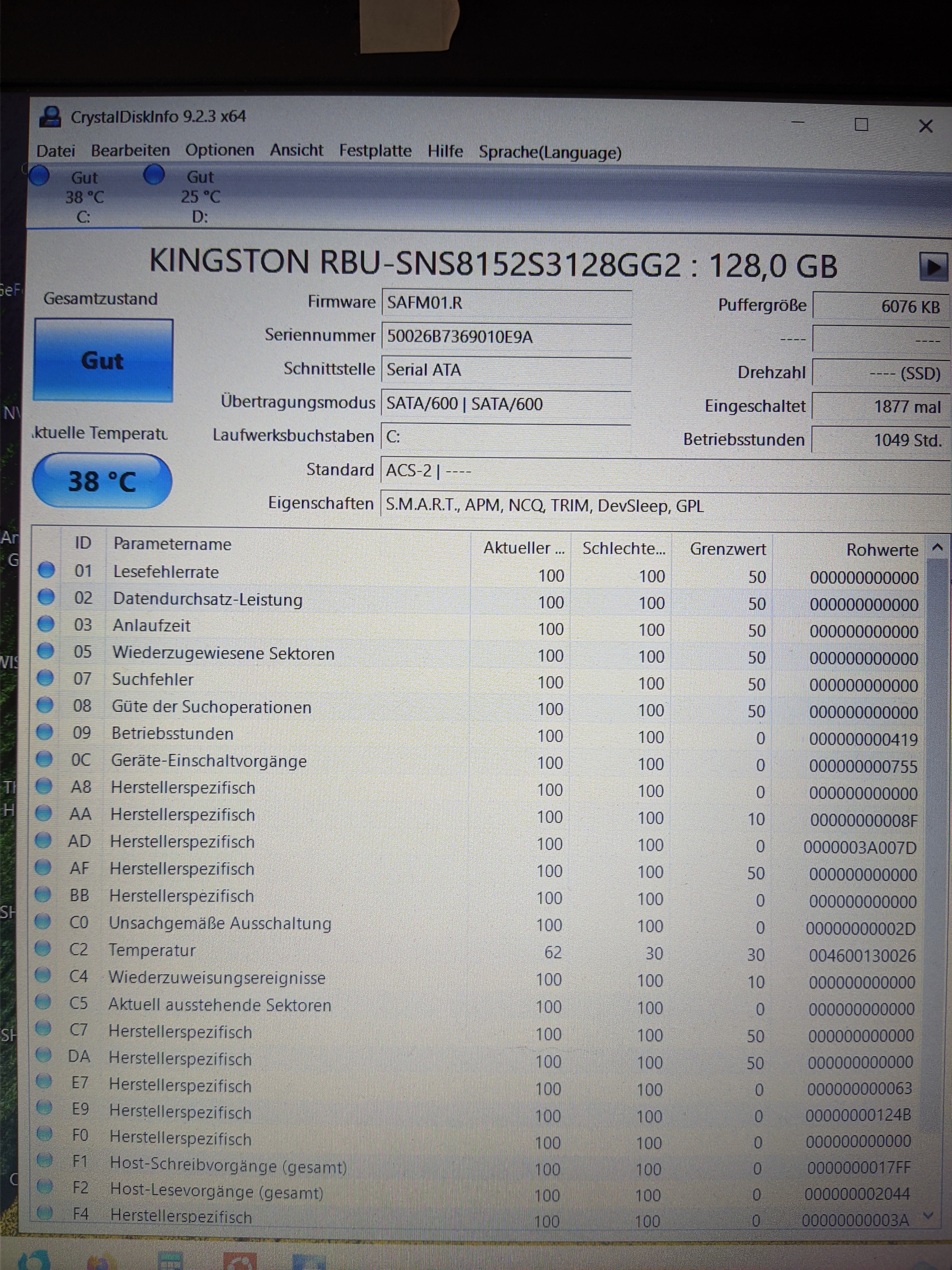Select disk C: status indicator icon
This screenshot has height=1270, width=952.
40,175
